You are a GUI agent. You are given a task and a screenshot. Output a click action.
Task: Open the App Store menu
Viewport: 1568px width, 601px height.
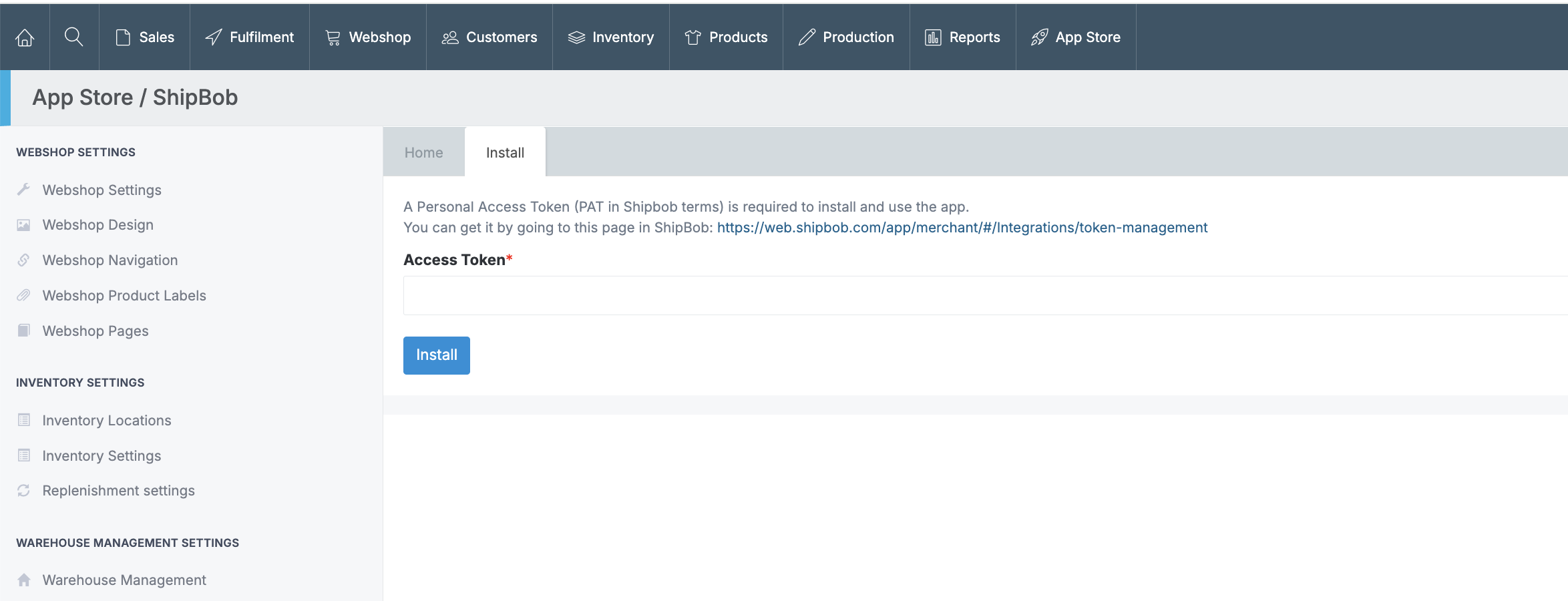pyautogui.click(x=1076, y=37)
